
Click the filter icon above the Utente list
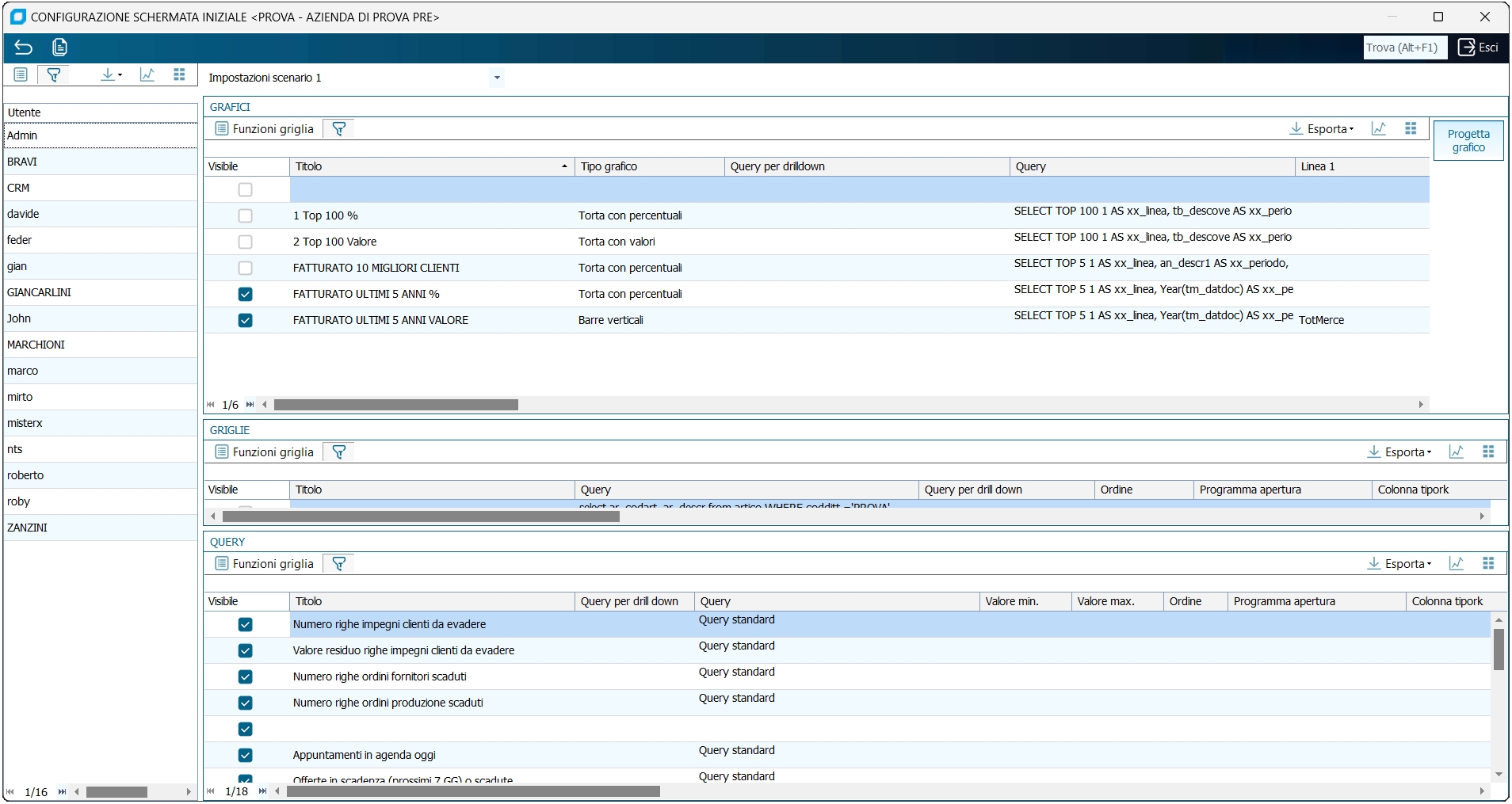point(54,74)
